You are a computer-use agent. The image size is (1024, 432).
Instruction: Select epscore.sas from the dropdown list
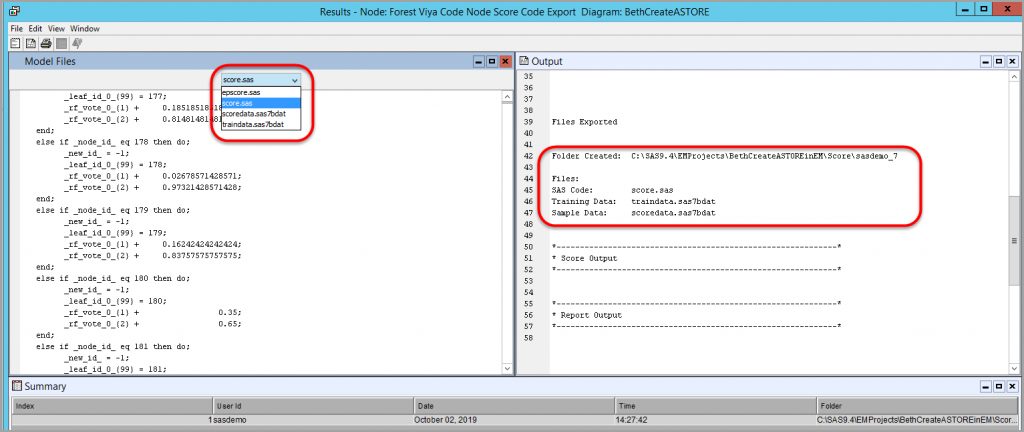tap(241, 92)
